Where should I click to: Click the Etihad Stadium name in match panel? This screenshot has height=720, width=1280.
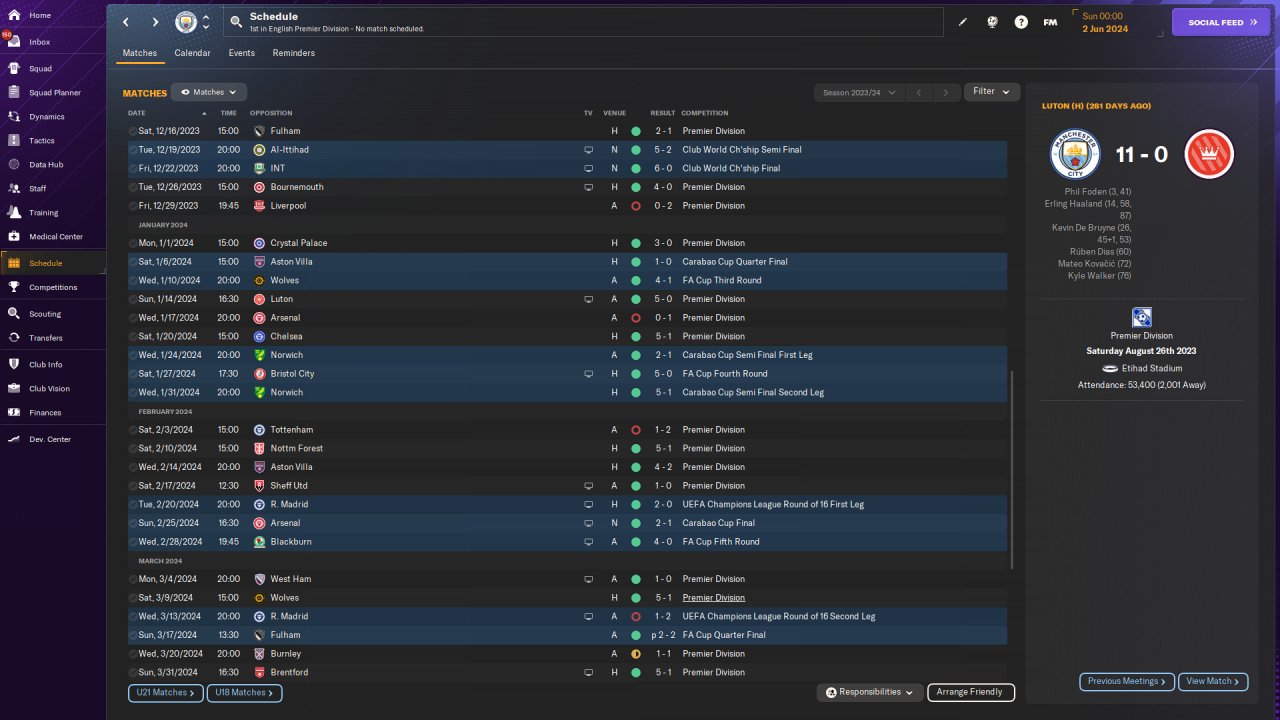(1152, 368)
